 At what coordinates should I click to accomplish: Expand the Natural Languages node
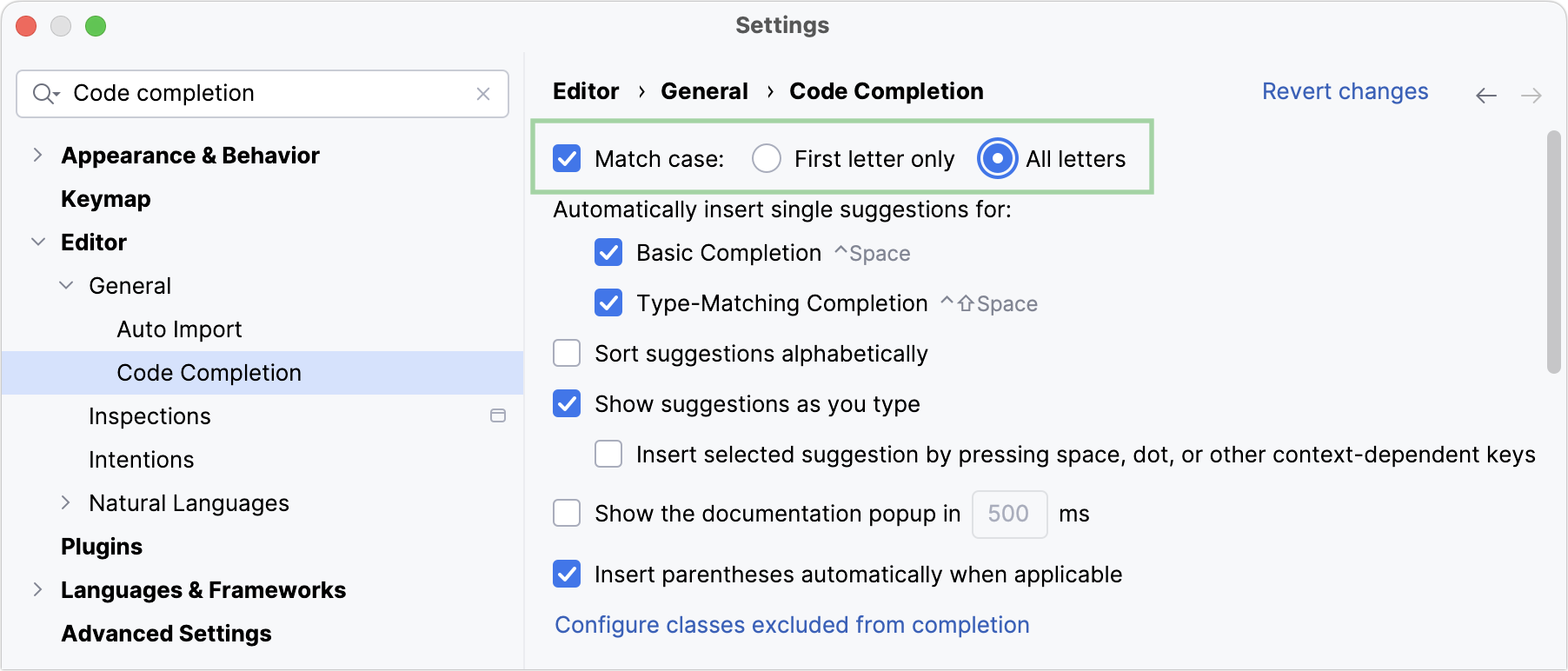(x=65, y=503)
